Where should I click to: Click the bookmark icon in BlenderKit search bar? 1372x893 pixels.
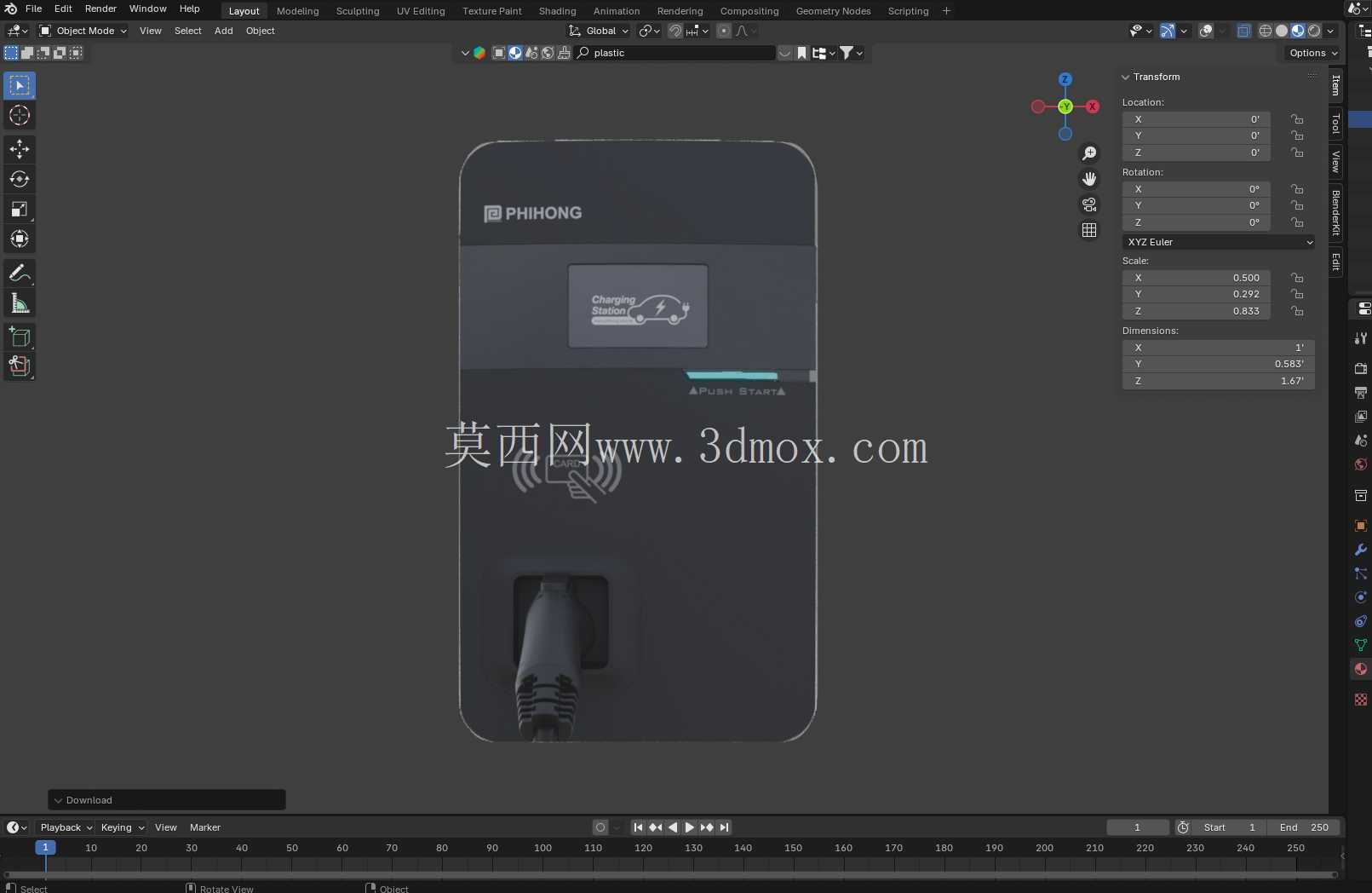coord(801,53)
